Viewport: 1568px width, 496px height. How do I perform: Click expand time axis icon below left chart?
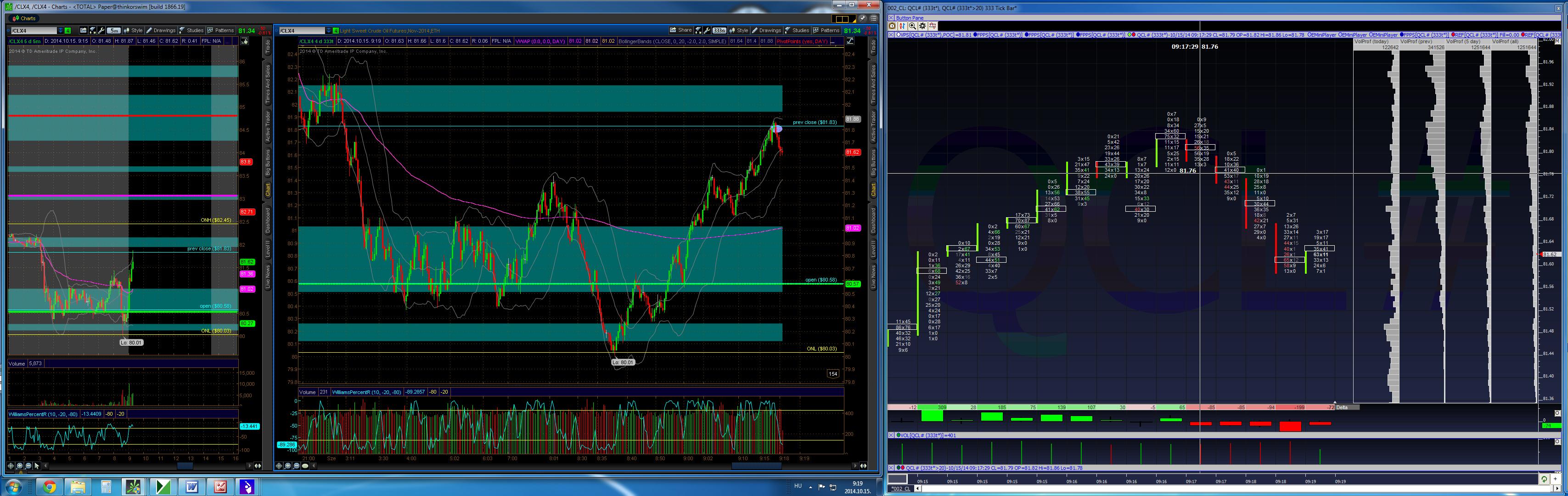tap(258, 466)
